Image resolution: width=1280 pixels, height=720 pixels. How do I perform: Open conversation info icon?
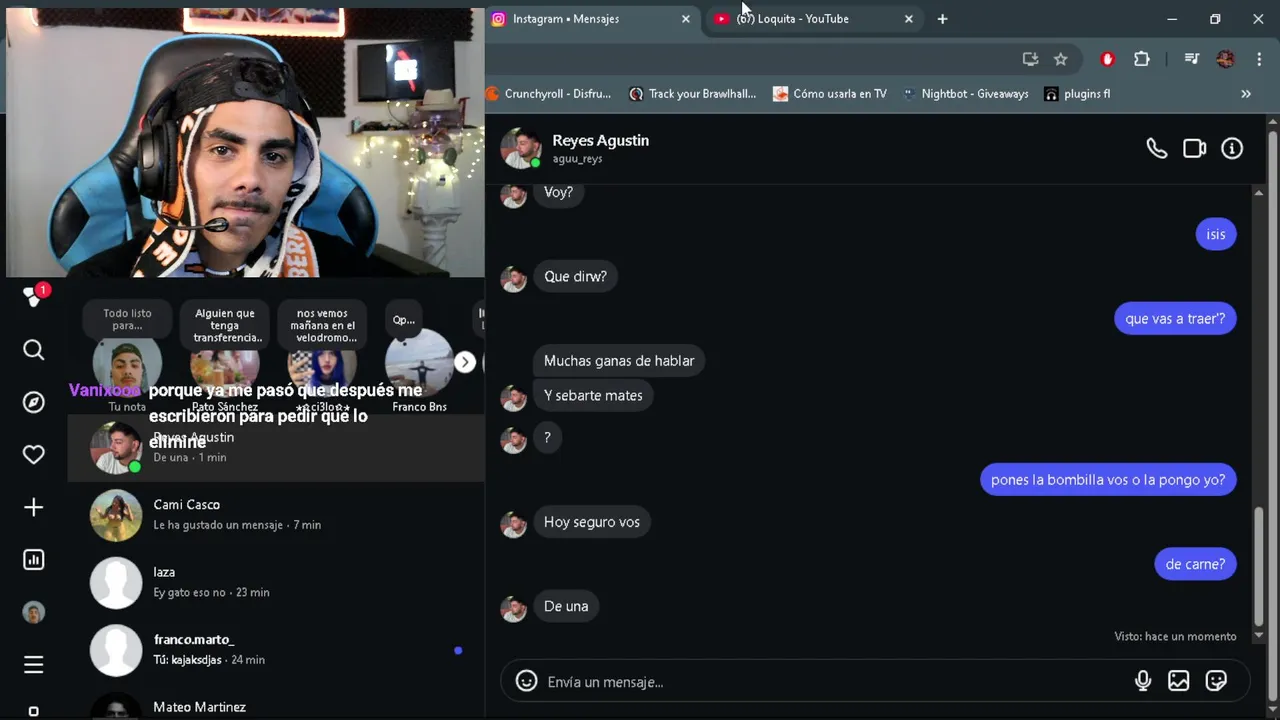pos(1232,148)
